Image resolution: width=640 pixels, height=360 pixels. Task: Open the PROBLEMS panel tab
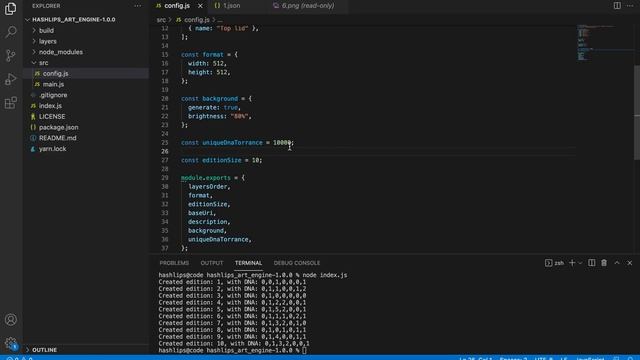(x=174, y=263)
